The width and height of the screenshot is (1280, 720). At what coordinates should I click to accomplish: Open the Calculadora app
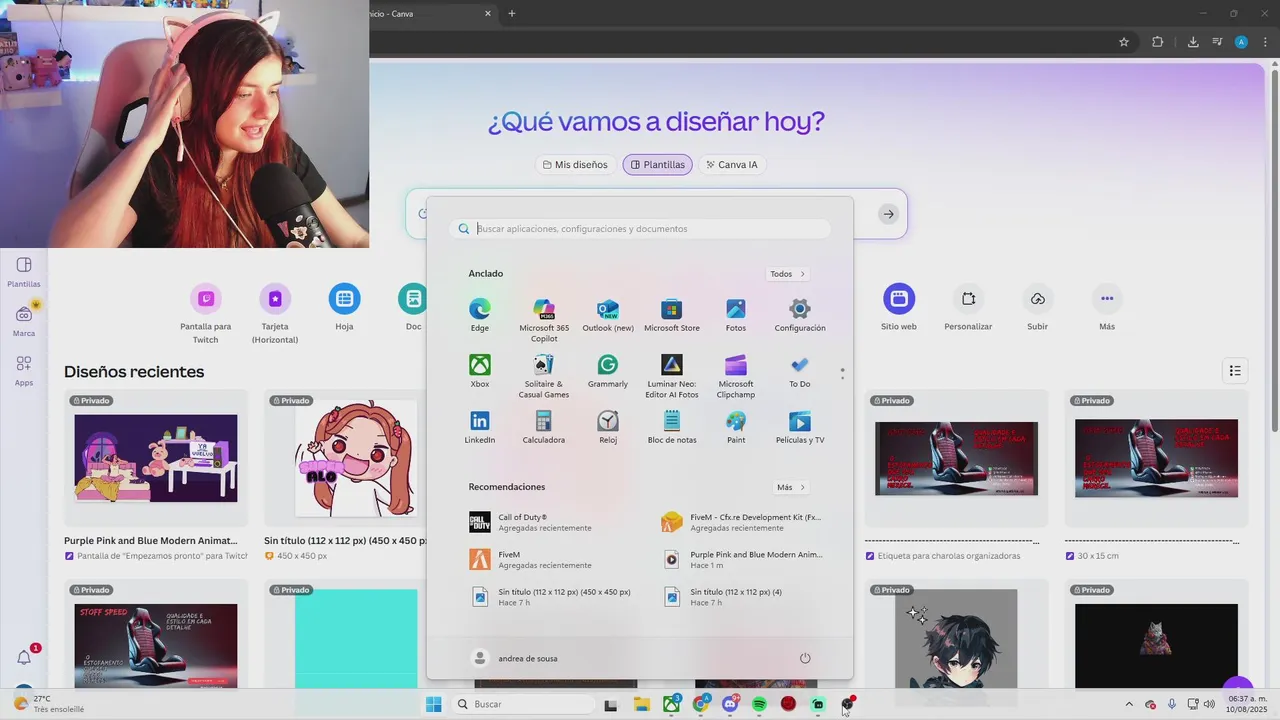pyautogui.click(x=544, y=426)
